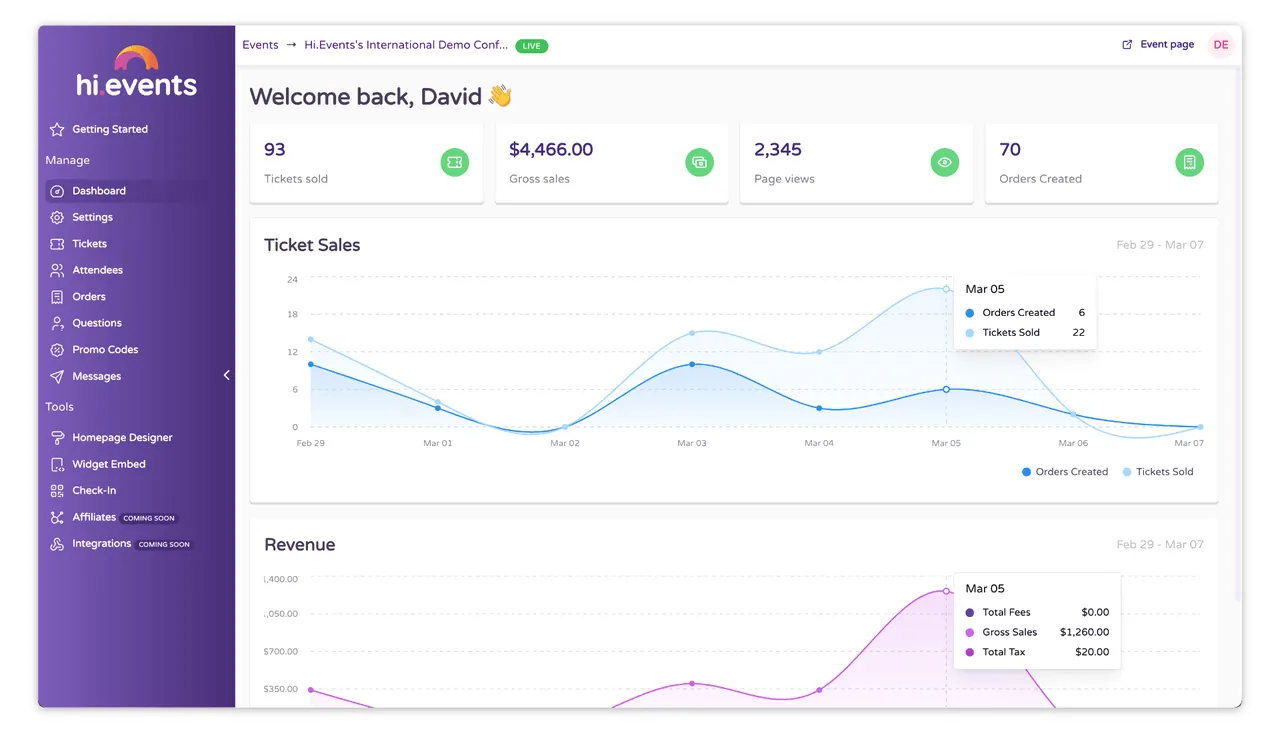
Task: Click the LIVE status badge
Action: click(x=532, y=46)
